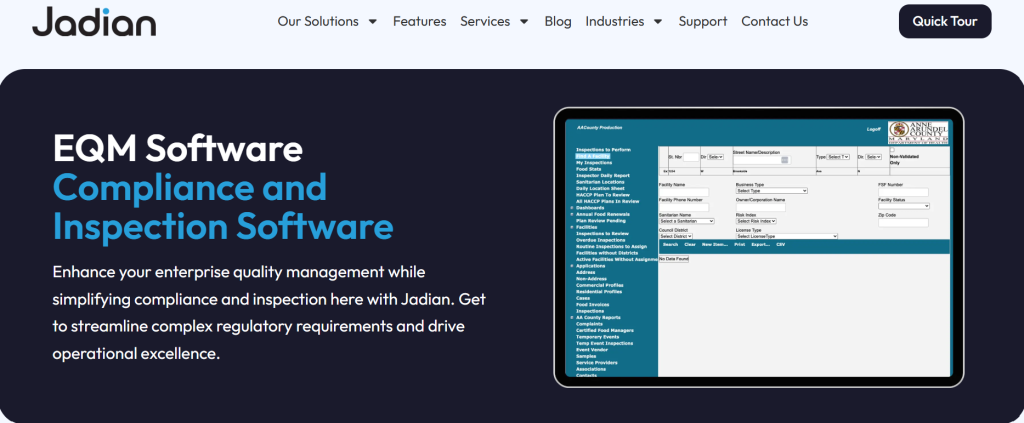The height and width of the screenshot is (423, 1024).
Task: Open Temporary Events
Action: click(598, 337)
